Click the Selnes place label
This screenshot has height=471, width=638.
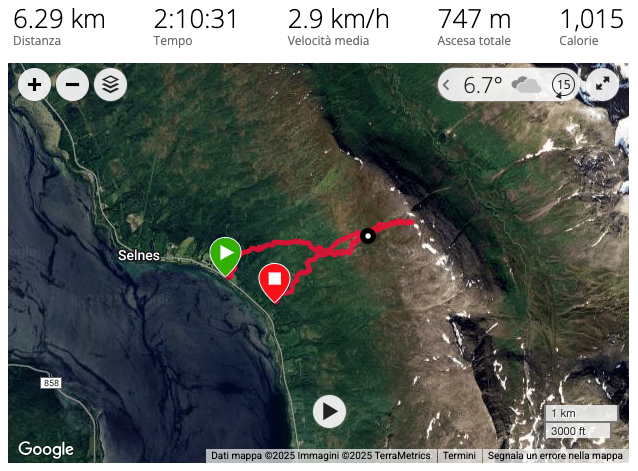tap(139, 255)
